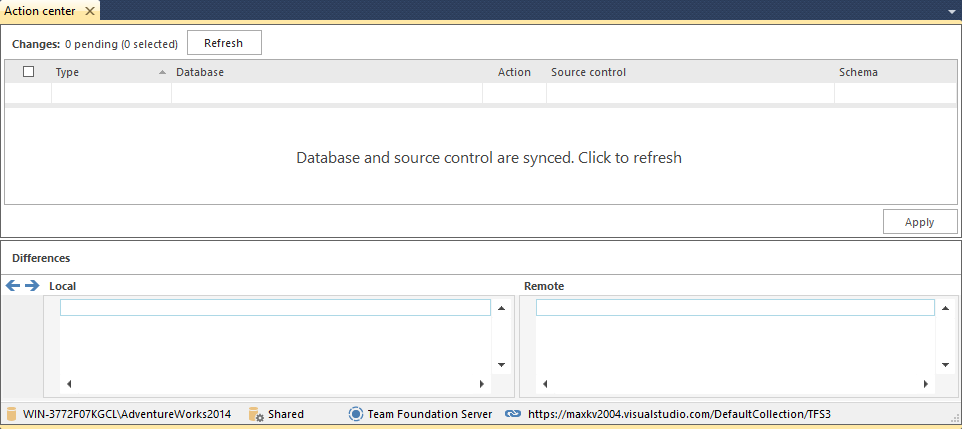
Task: Click the Local pane text field
Action: pyautogui.click(x=275, y=308)
